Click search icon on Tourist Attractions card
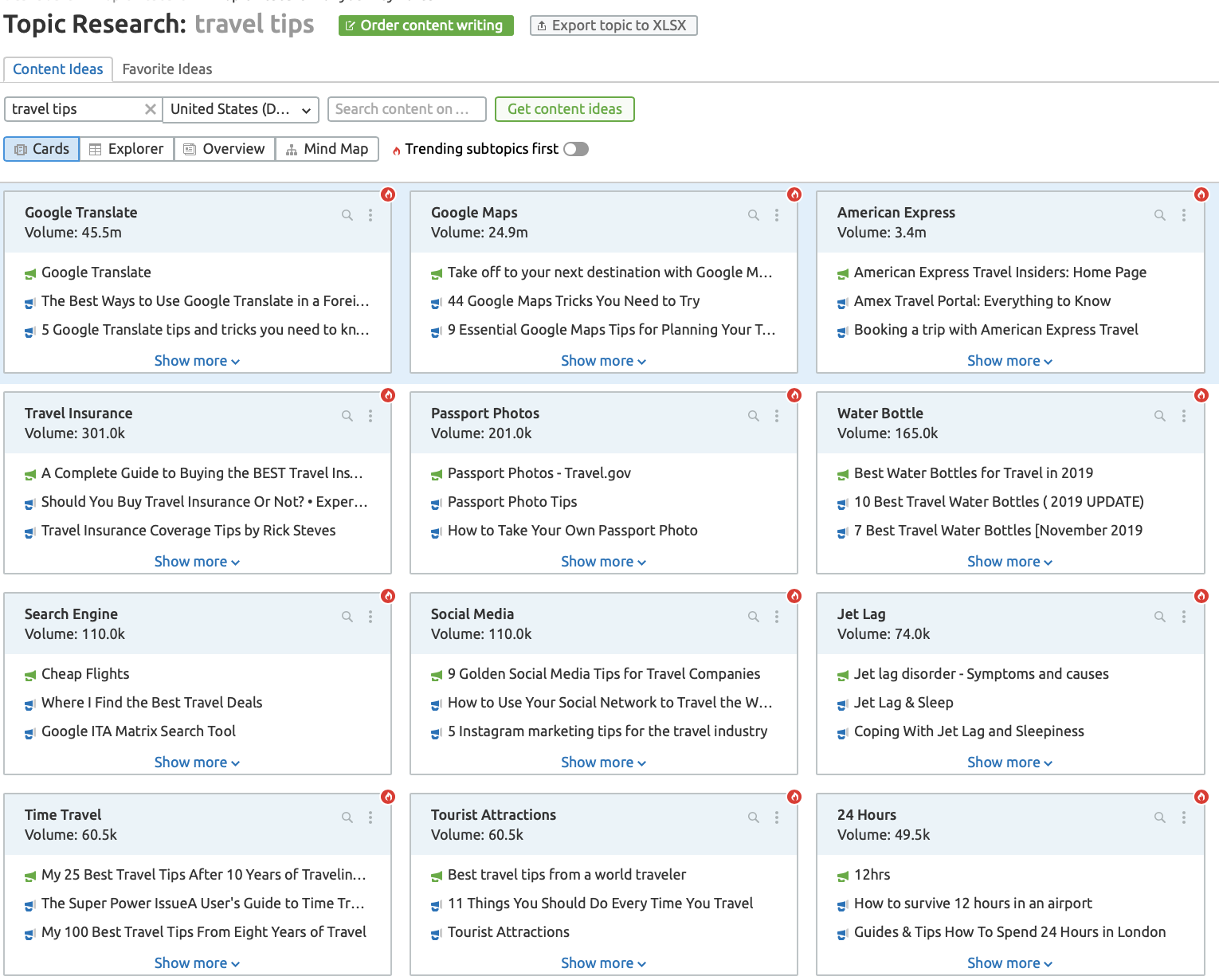The height and width of the screenshot is (980, 1219). (x=754, y=817)
